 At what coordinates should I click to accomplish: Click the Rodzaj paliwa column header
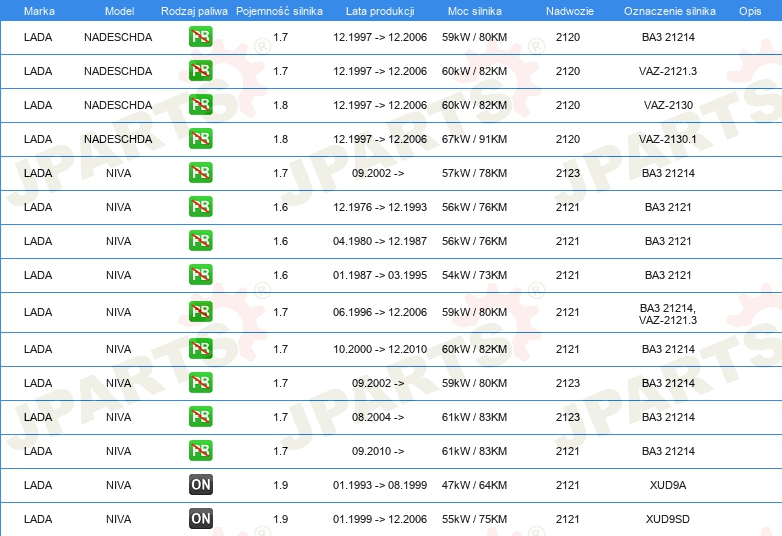pos(194,11)
